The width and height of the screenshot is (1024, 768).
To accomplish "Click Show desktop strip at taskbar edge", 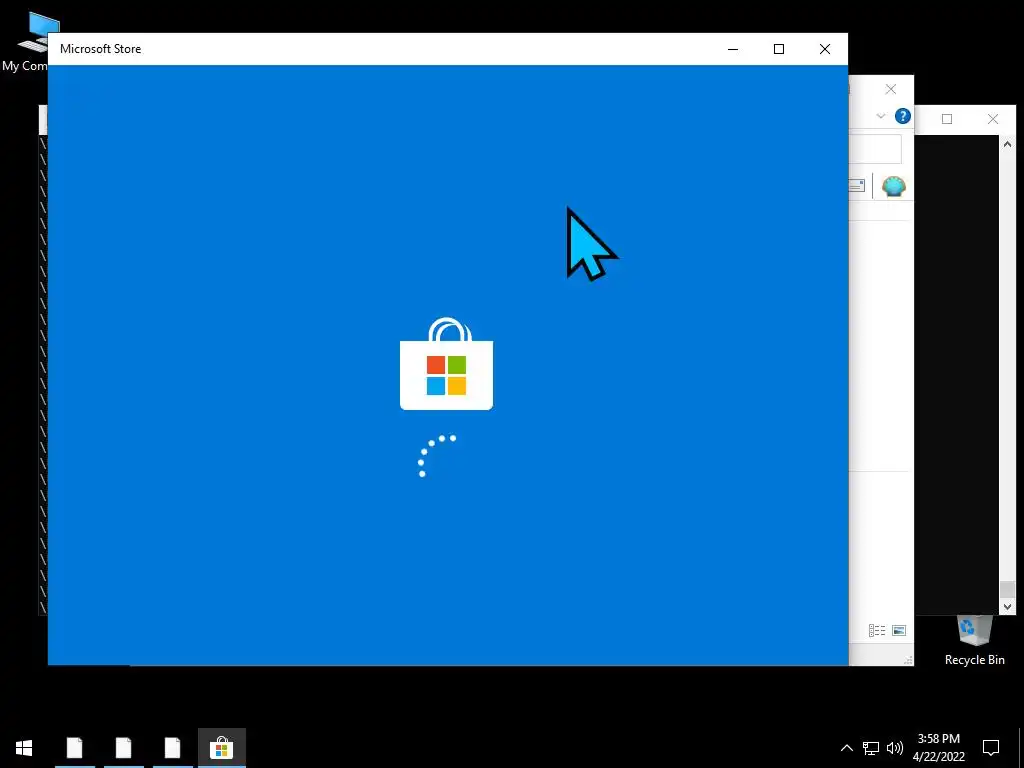I will pos(1020,748).
